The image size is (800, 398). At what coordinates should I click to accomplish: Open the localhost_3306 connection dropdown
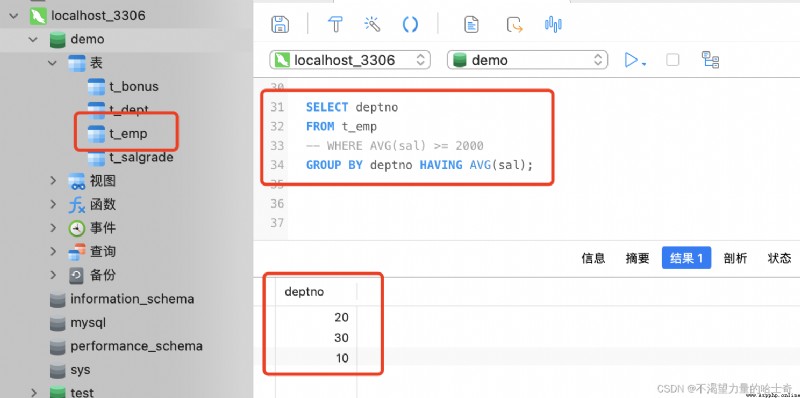[350, 60]
